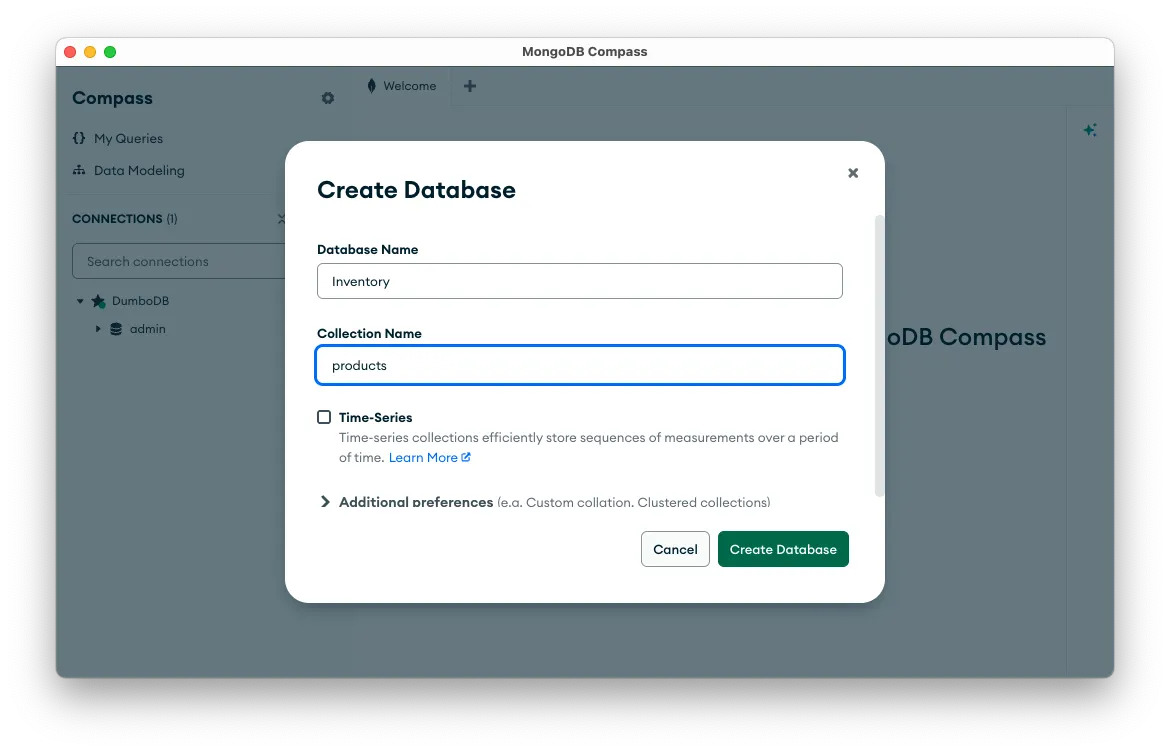Click the macOS yellow minimize button
The height and width of the screenshot is (752, 1170).
pos(90,52)
